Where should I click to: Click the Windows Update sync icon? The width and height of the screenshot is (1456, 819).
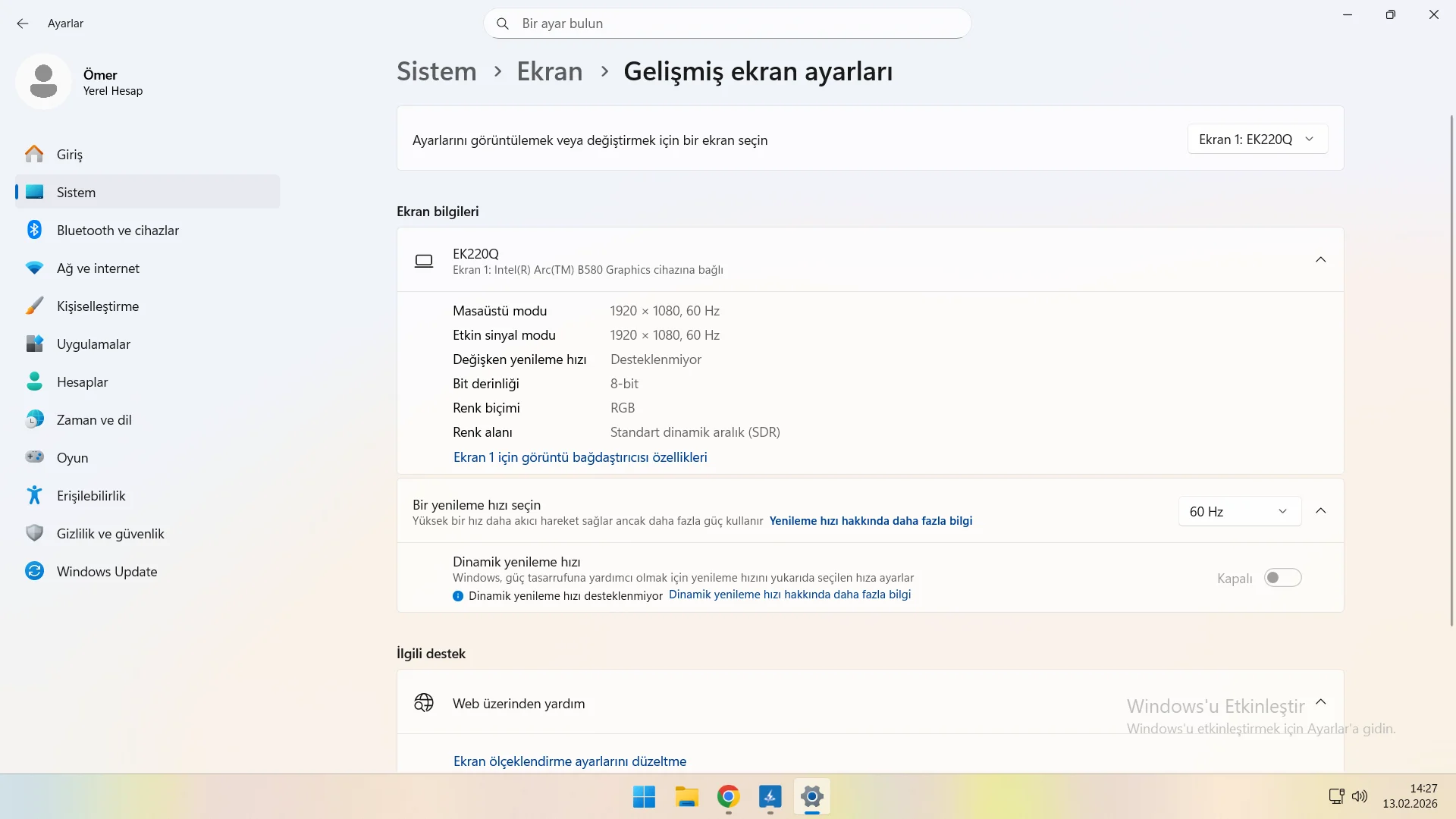coord(34,571)
